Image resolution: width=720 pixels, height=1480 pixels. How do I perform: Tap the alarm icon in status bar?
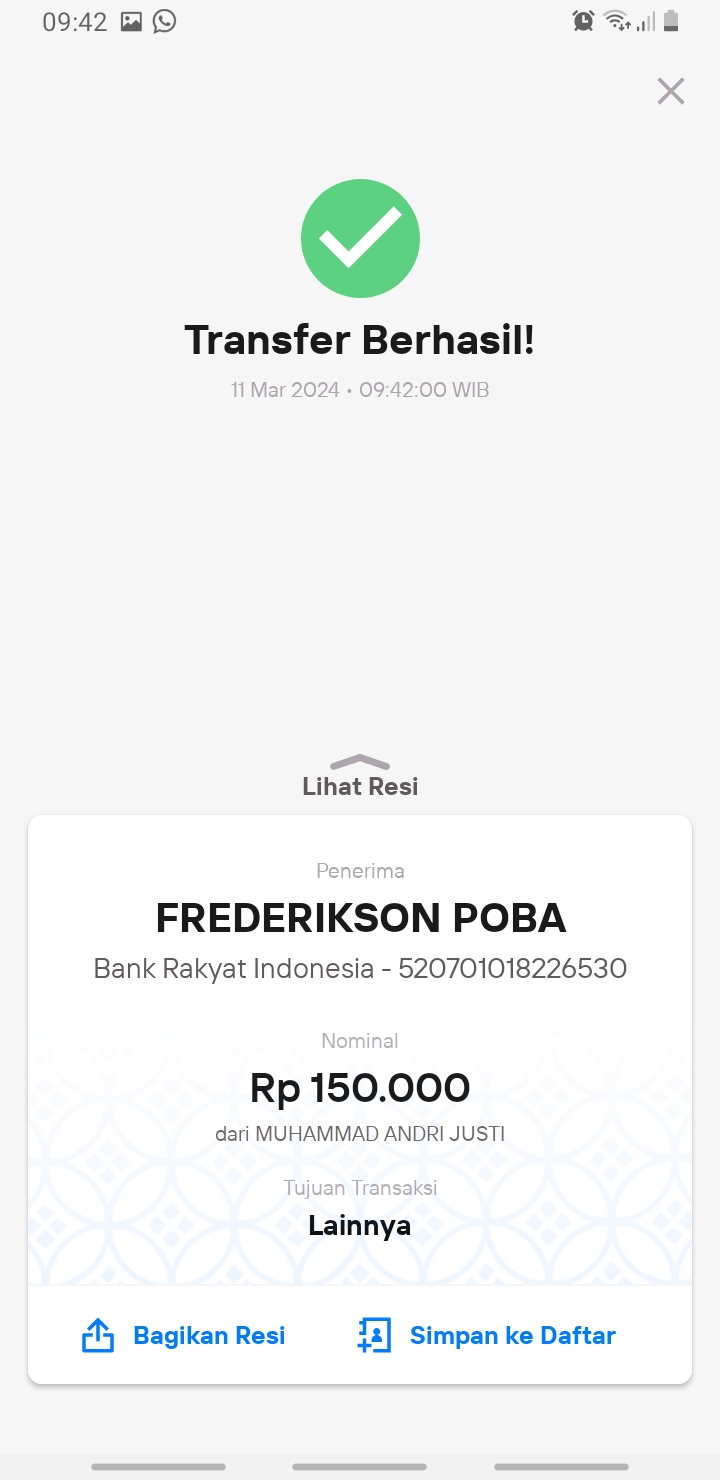point(583,20)
